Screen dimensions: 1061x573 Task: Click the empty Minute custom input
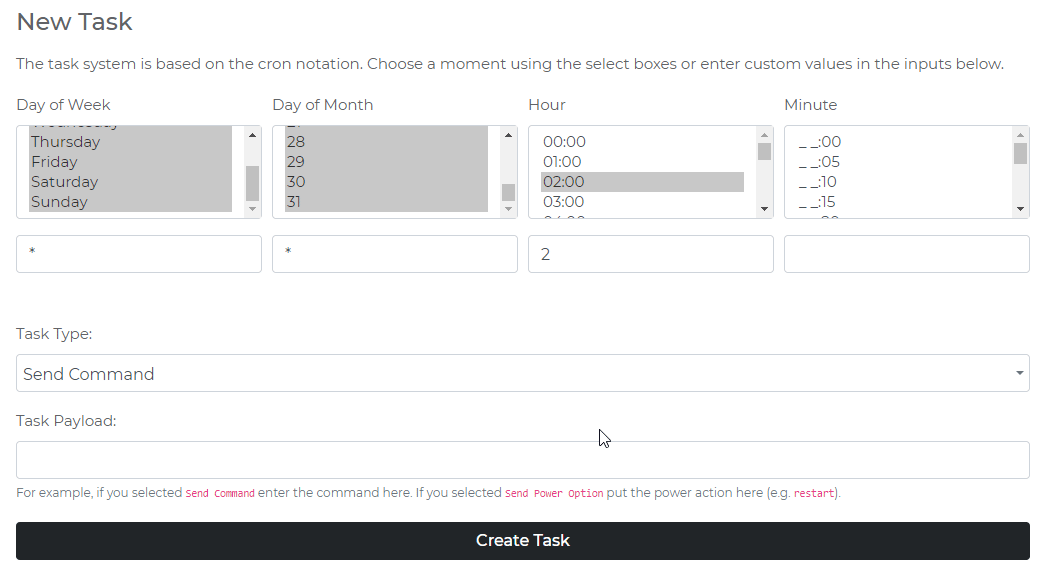coord(906,254)
